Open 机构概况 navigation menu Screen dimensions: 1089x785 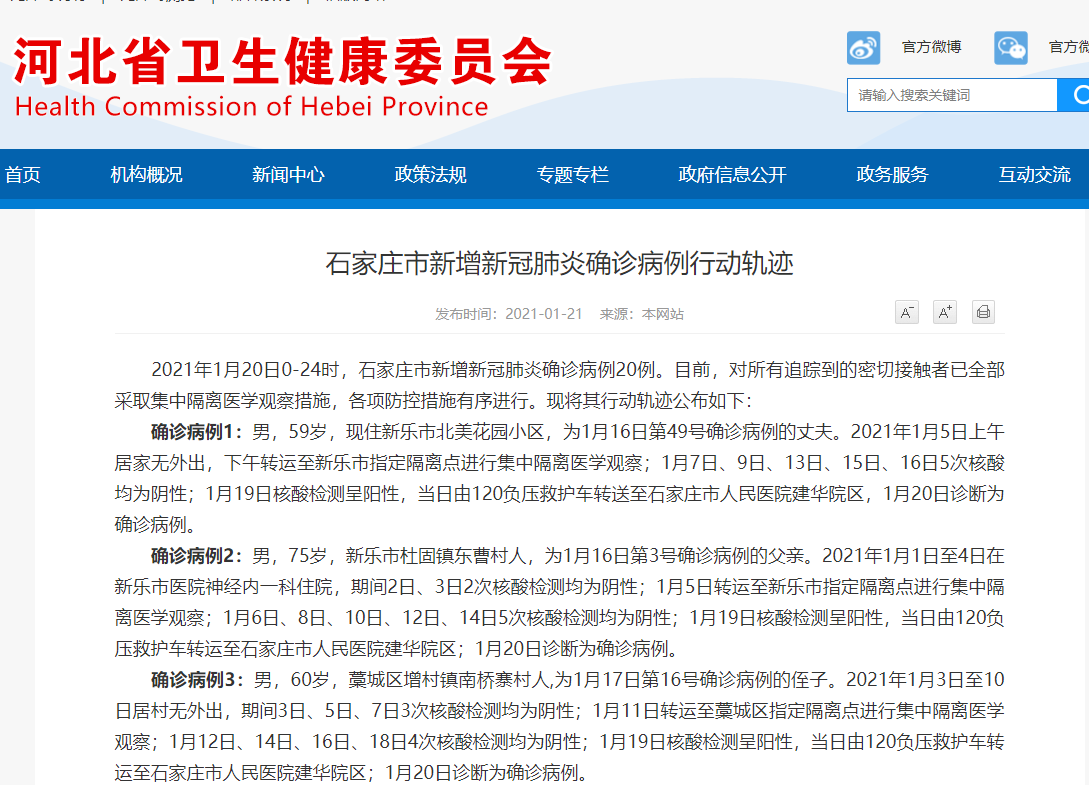pos(147,174)
